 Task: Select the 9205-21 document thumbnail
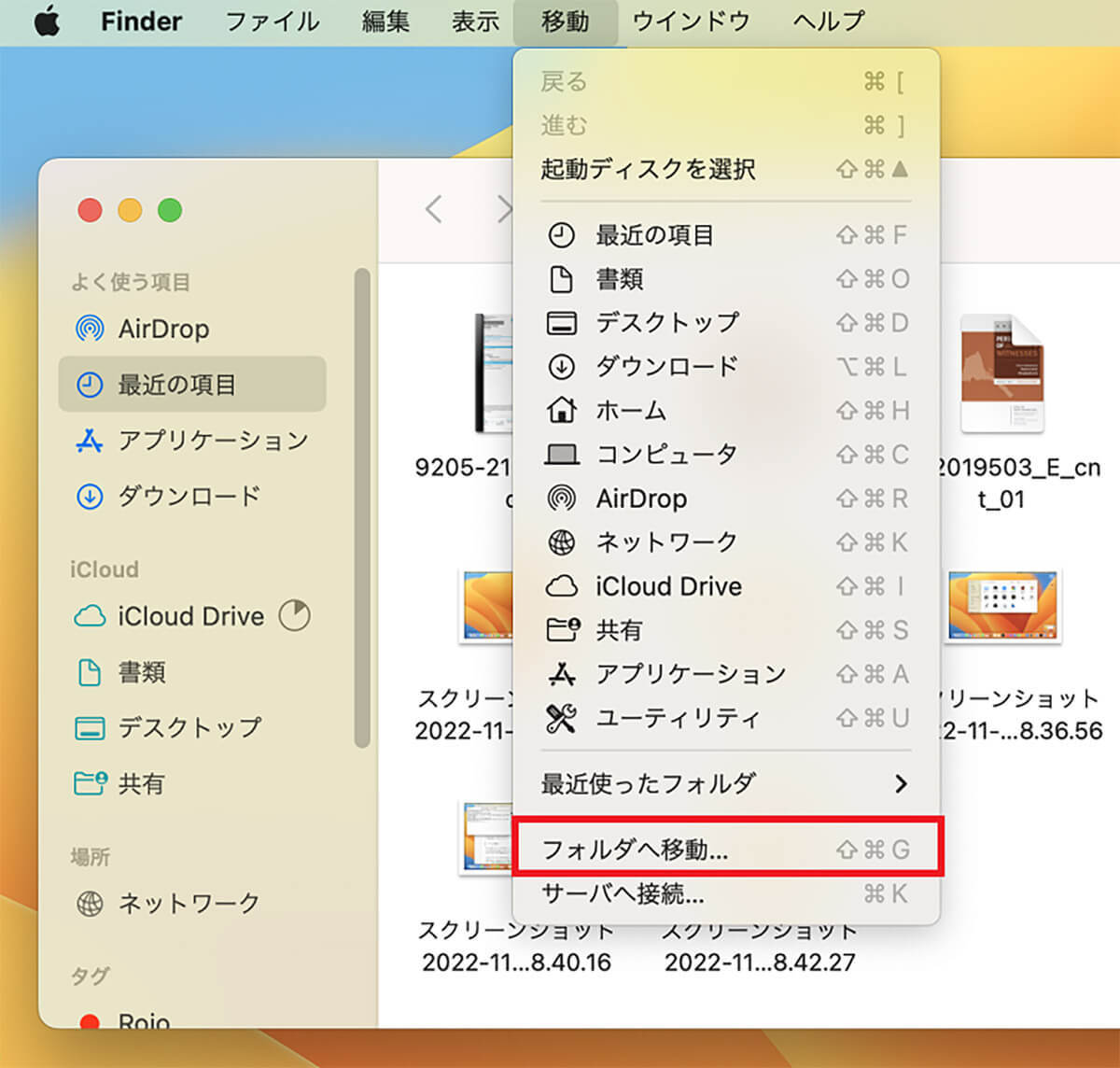click(493, 373)
